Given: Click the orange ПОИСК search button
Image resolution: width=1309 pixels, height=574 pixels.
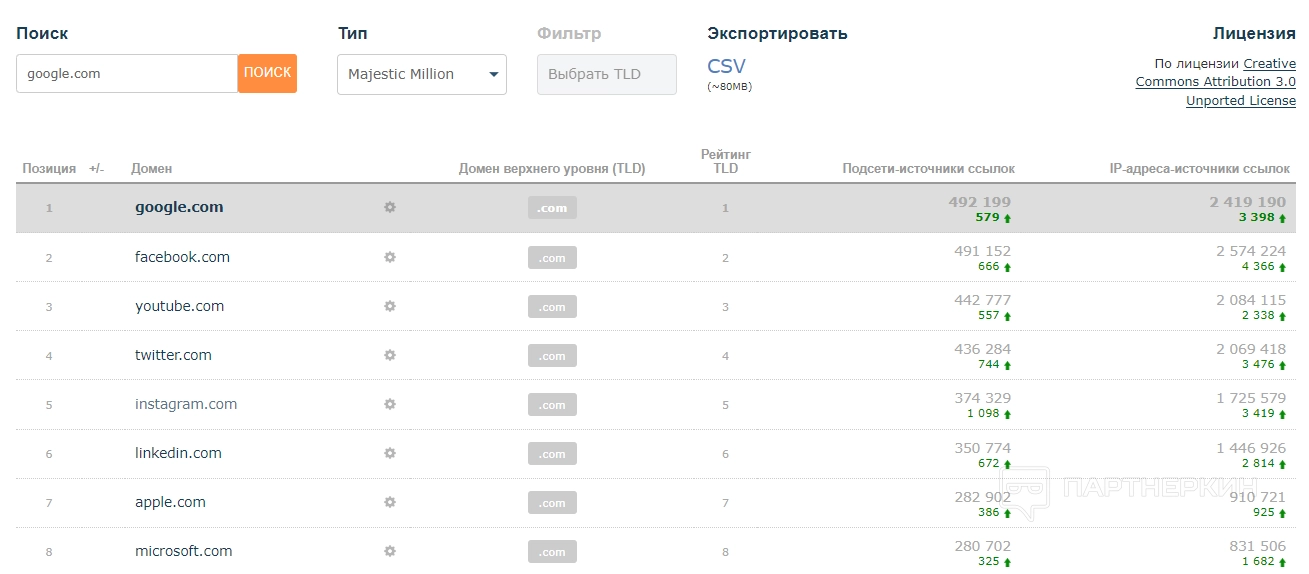Looking at the screenshot, I should (x=267, y=73).
